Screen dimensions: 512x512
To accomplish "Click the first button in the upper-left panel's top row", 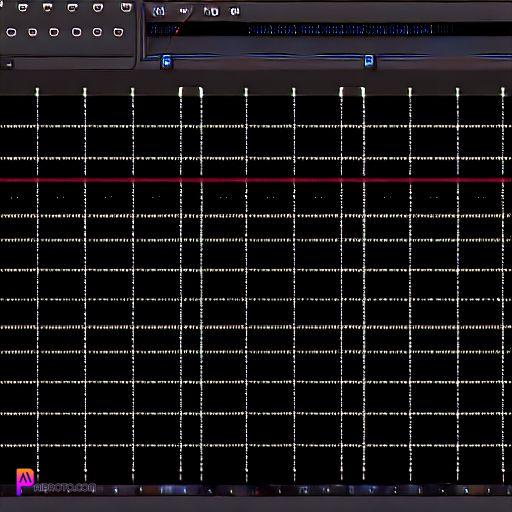I will coord(23,7).
